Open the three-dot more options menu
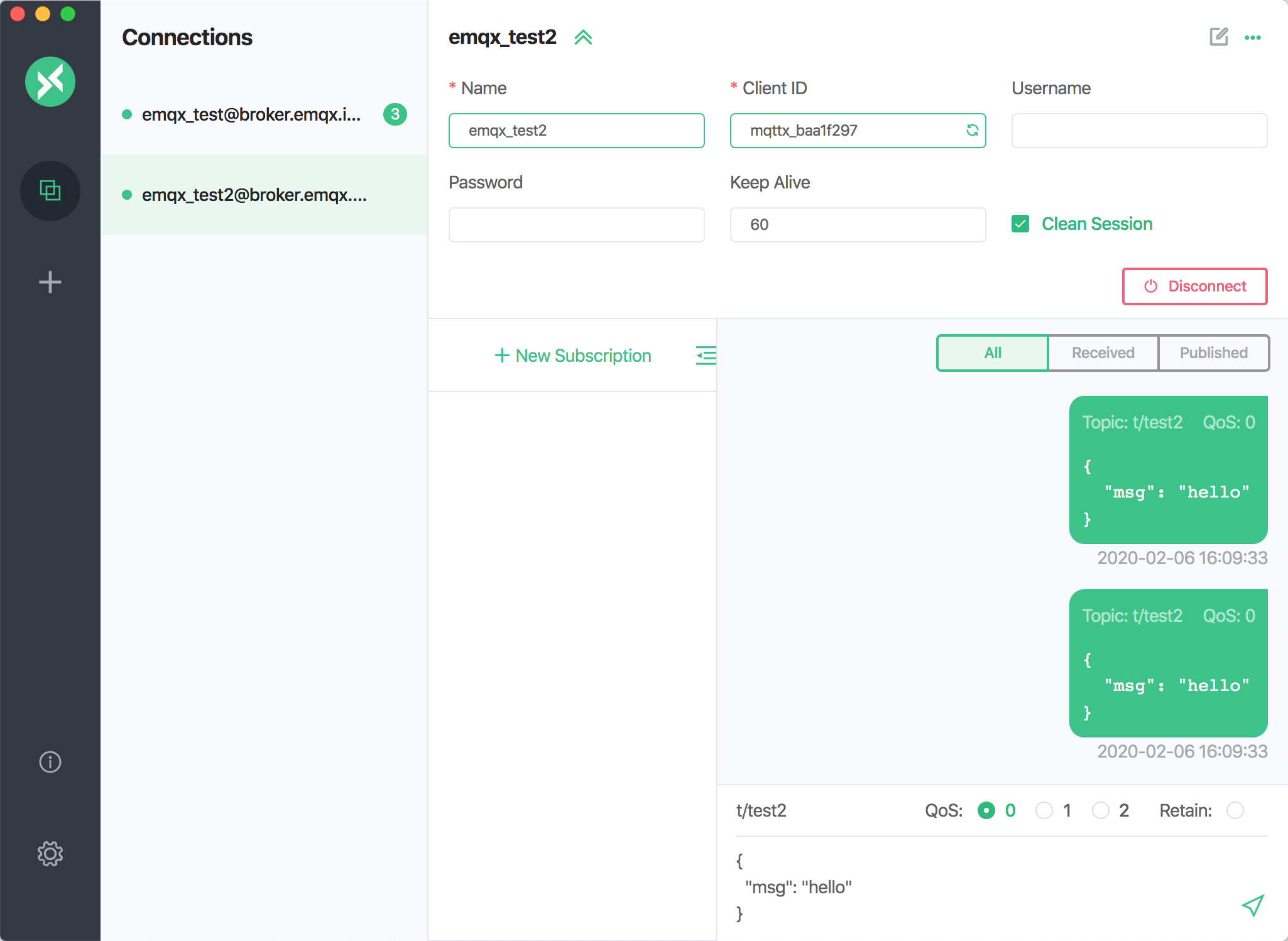The height and width of the screenshot is (941, 1288). (x=1252, y=38)
